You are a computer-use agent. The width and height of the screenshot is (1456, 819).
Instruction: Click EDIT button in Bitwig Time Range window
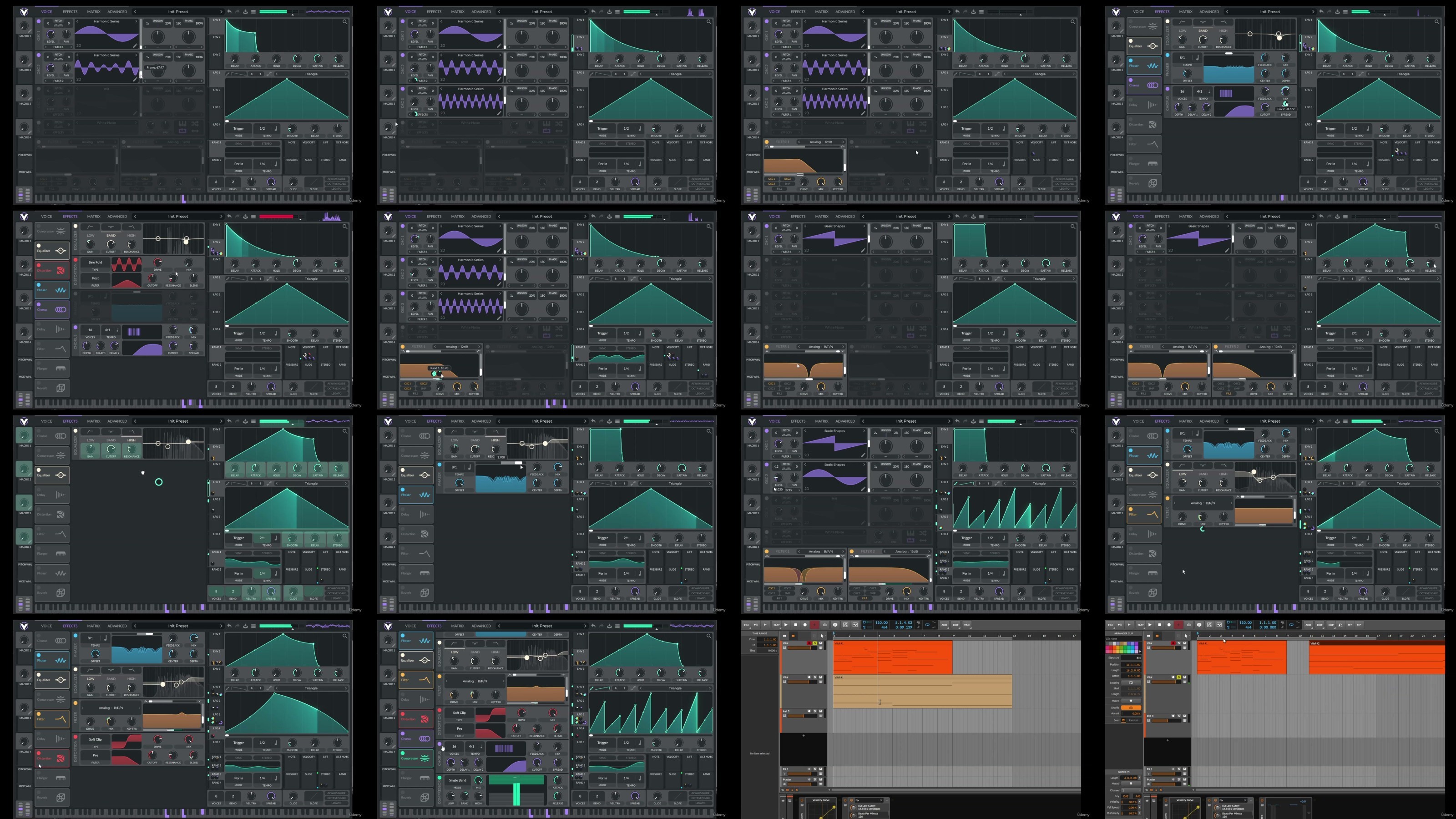click(x=956, y=625)
